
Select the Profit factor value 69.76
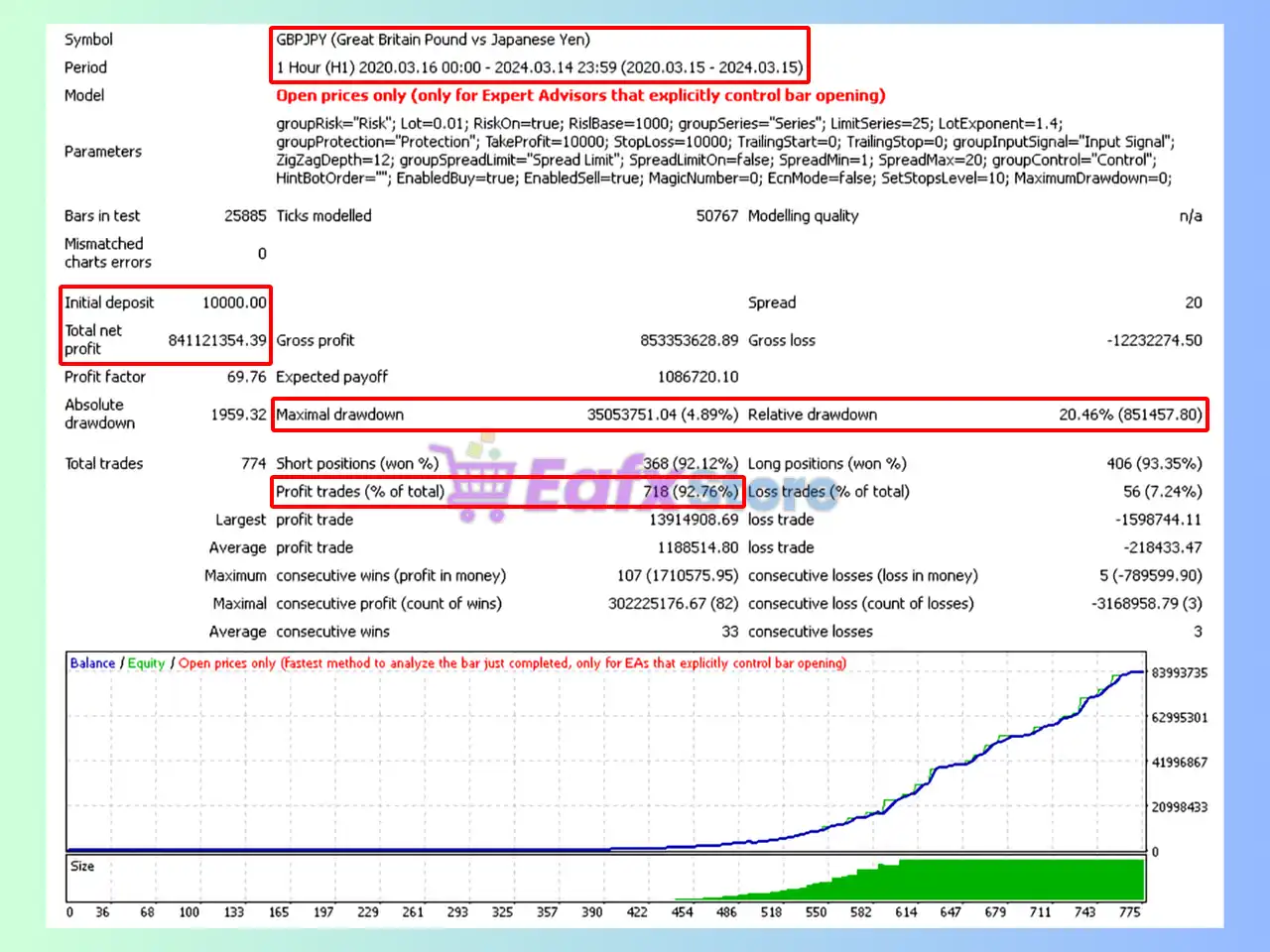[x=246, y=377]
